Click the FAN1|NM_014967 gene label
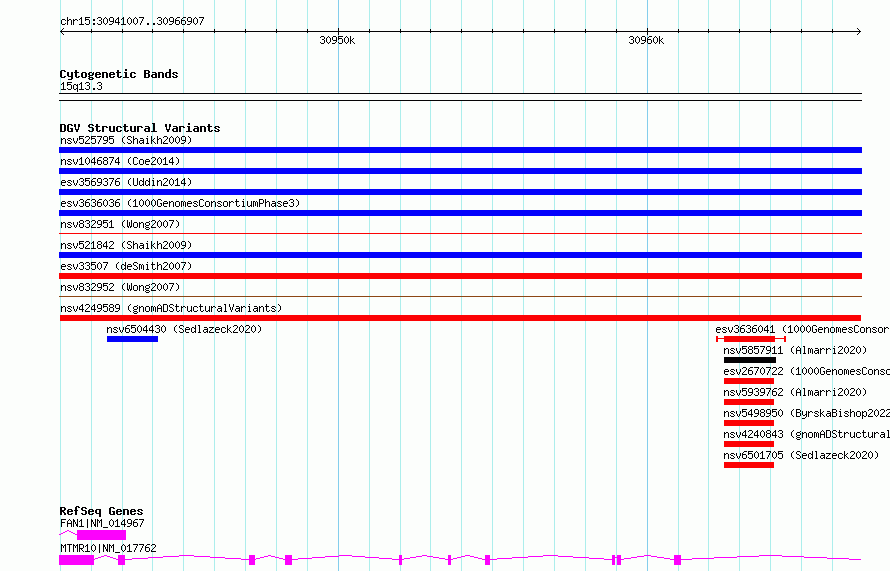This screenshot has height=571, width=890. (102, 523)
